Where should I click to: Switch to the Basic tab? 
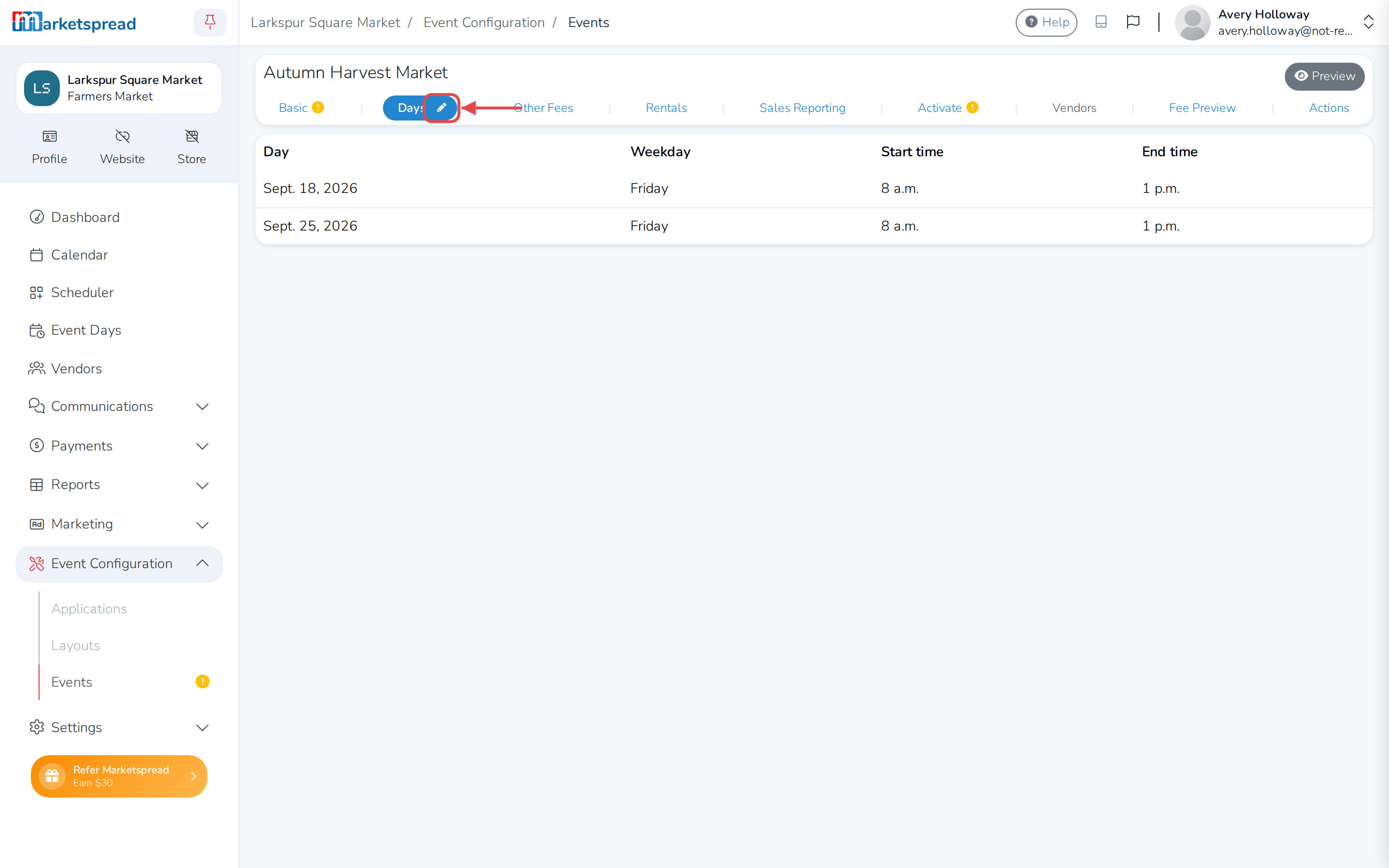pos(301,108)
